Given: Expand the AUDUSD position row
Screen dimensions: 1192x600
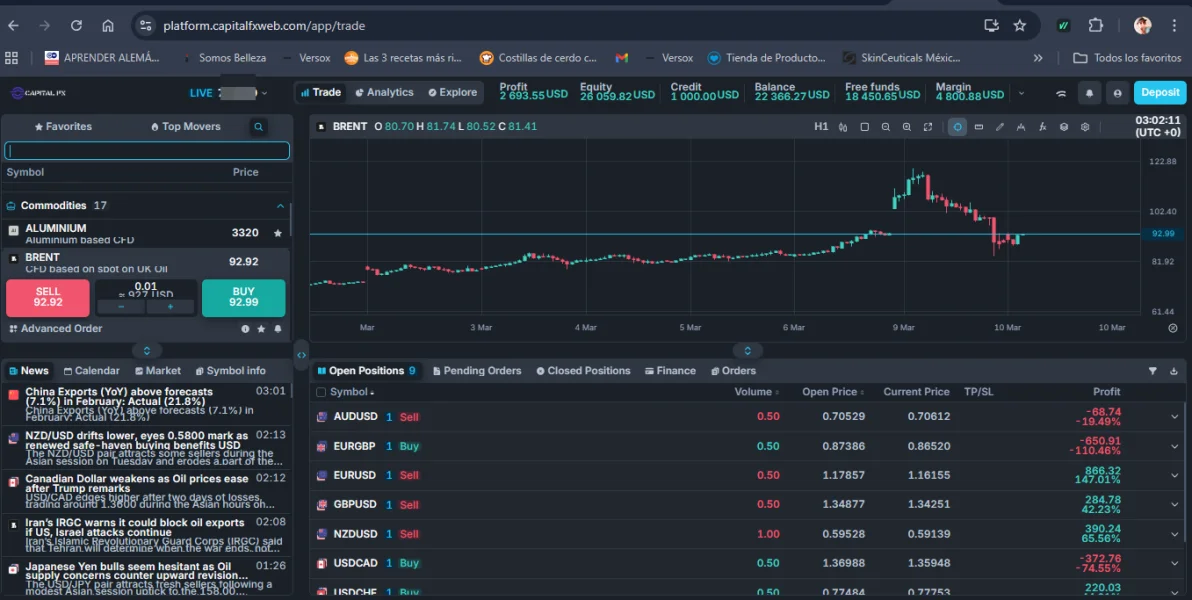Looking at the screenshot, I should point(1174,417).
